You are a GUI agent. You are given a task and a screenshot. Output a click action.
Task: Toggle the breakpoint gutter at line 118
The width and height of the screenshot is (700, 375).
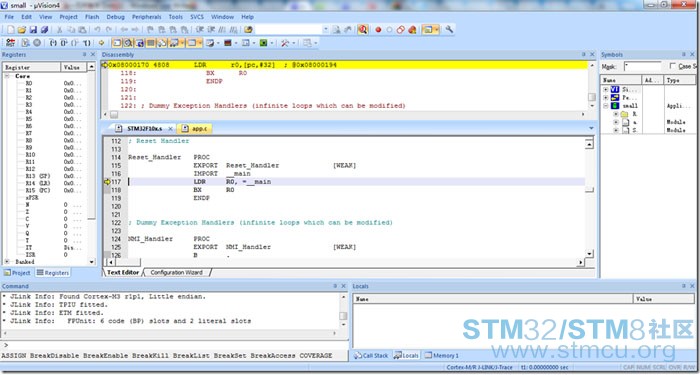107,190
